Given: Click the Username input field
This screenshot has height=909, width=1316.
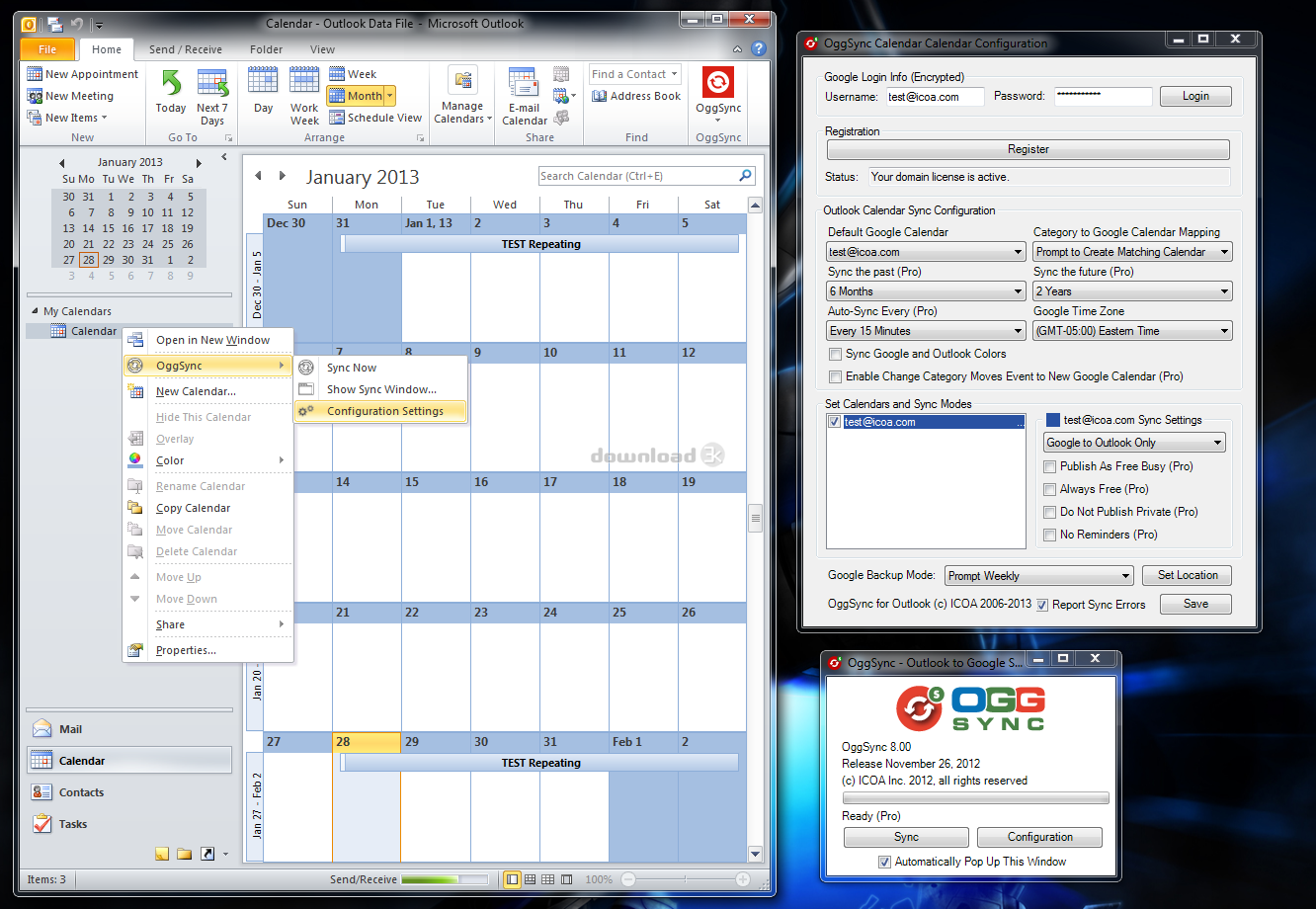Looking at the screenshot, I should tap(934, 96).
